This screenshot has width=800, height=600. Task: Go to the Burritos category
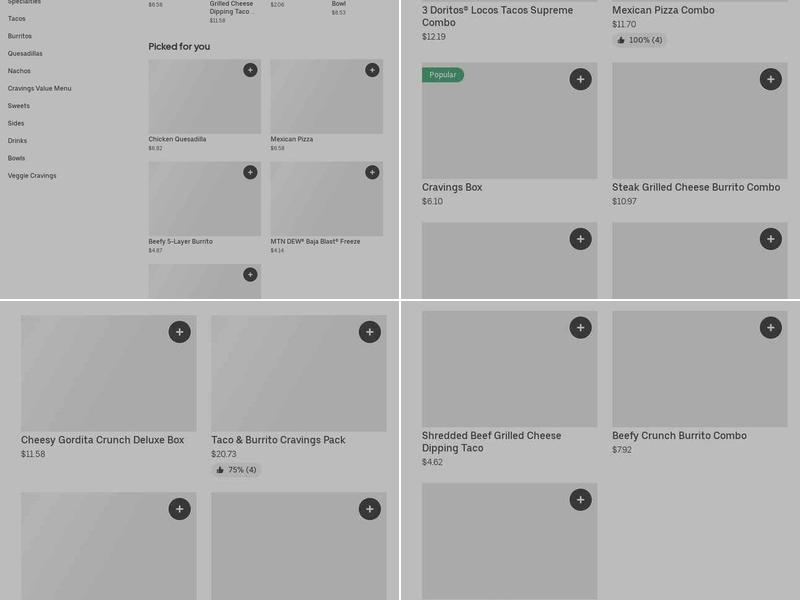pyautogui.click(x=20, y=36)
